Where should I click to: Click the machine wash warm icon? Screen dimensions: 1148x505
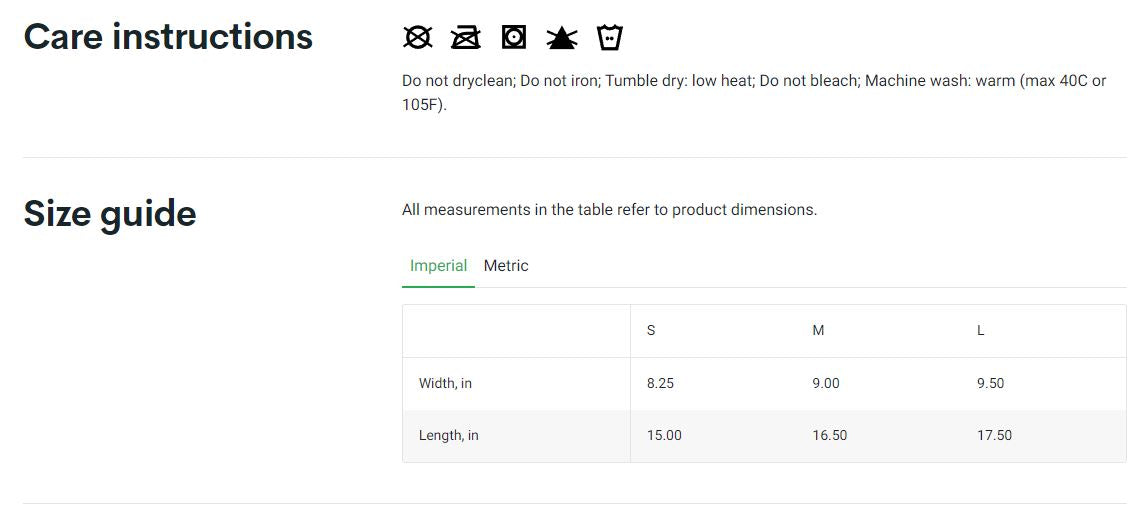click(609, 38)
